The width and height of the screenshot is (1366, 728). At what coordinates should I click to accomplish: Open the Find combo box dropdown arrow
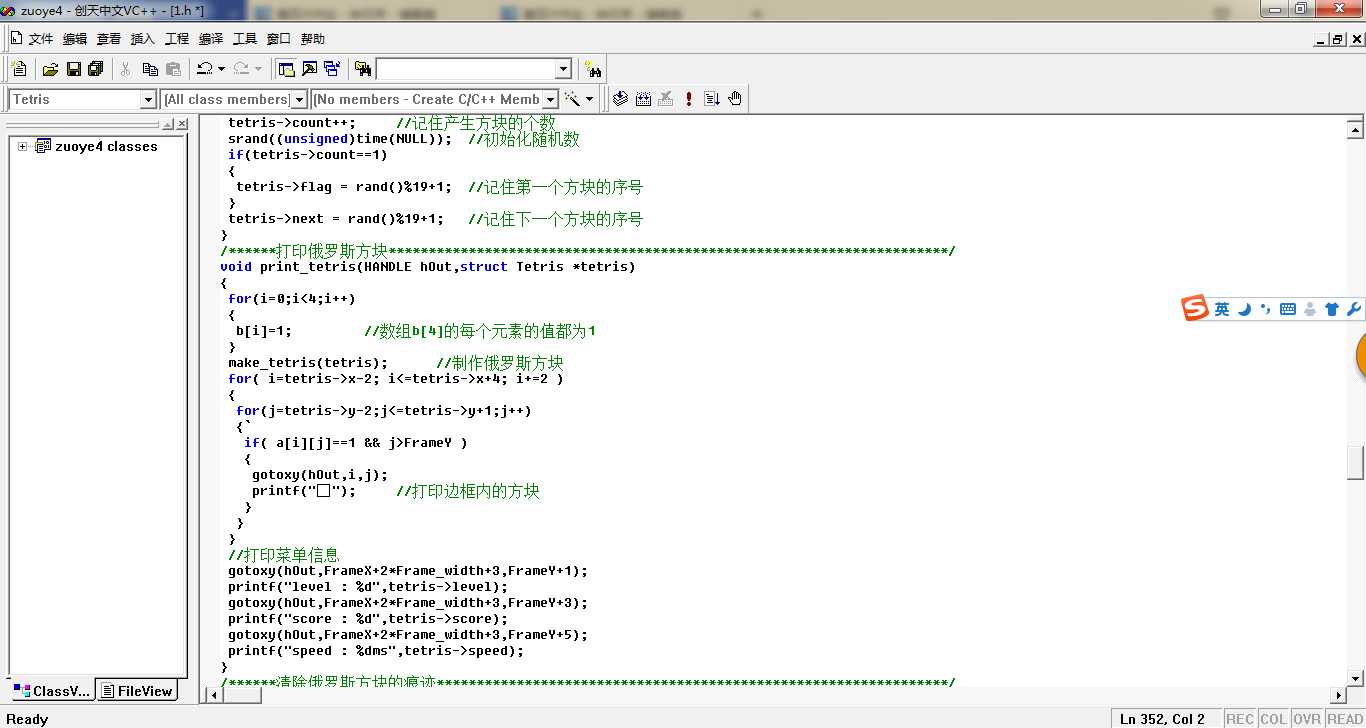coord(563,69)
